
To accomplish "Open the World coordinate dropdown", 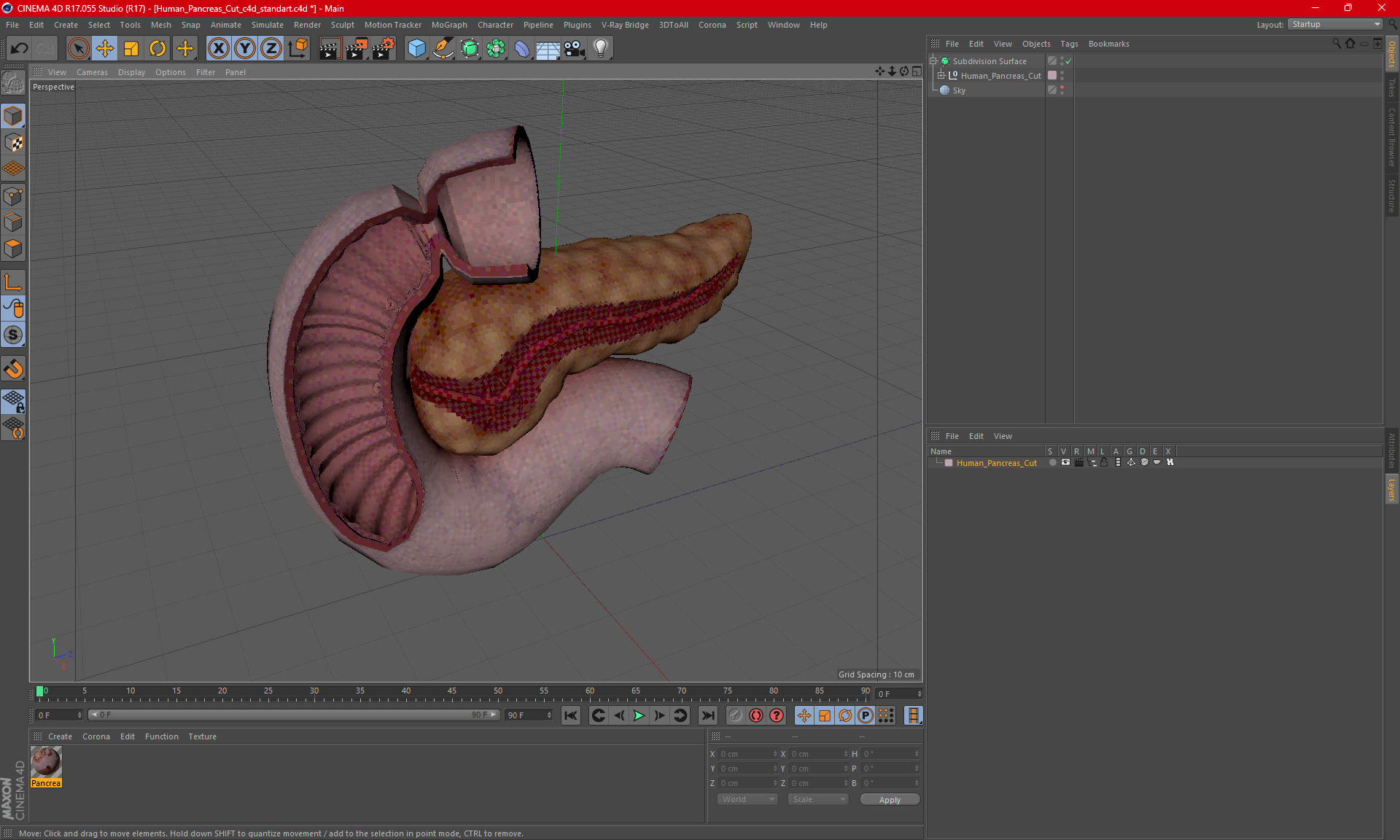I will tap(747, 799).
